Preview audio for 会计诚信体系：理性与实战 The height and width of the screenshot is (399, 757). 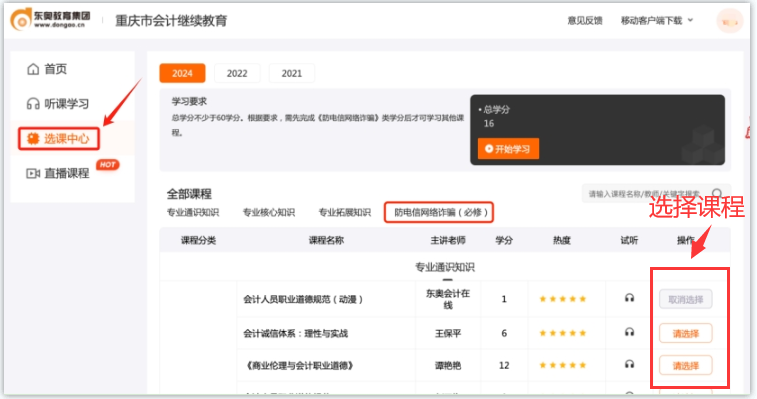click(629, 332)
